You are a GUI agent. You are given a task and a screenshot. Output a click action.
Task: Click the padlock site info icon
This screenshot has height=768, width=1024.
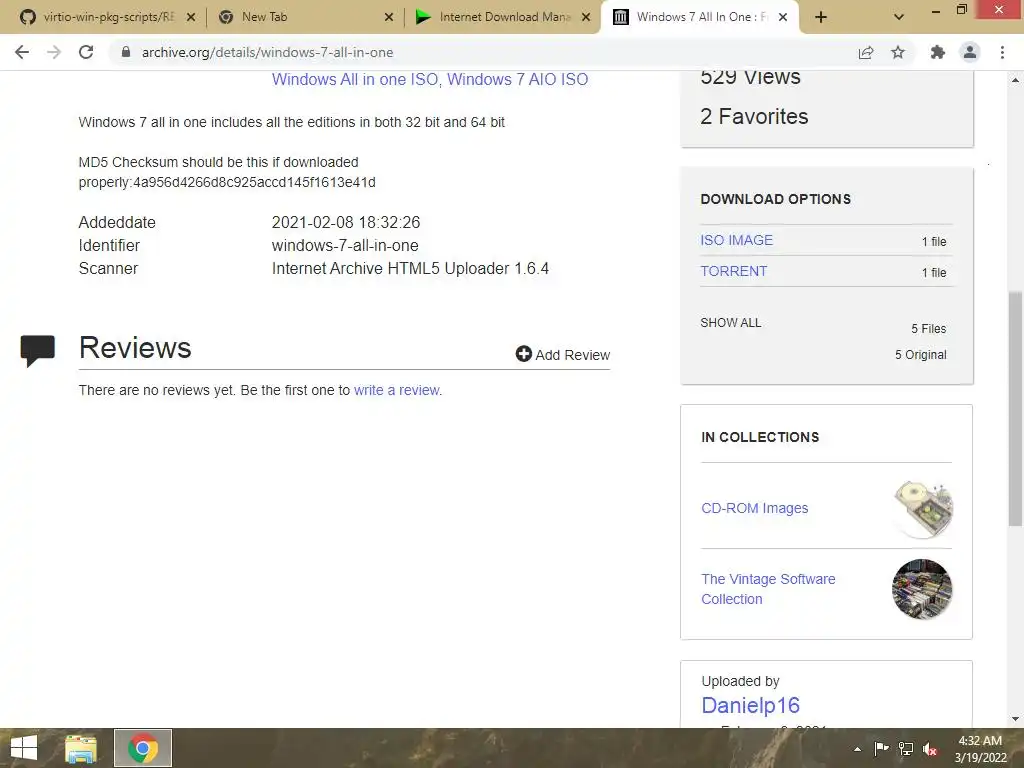[126, 52]
